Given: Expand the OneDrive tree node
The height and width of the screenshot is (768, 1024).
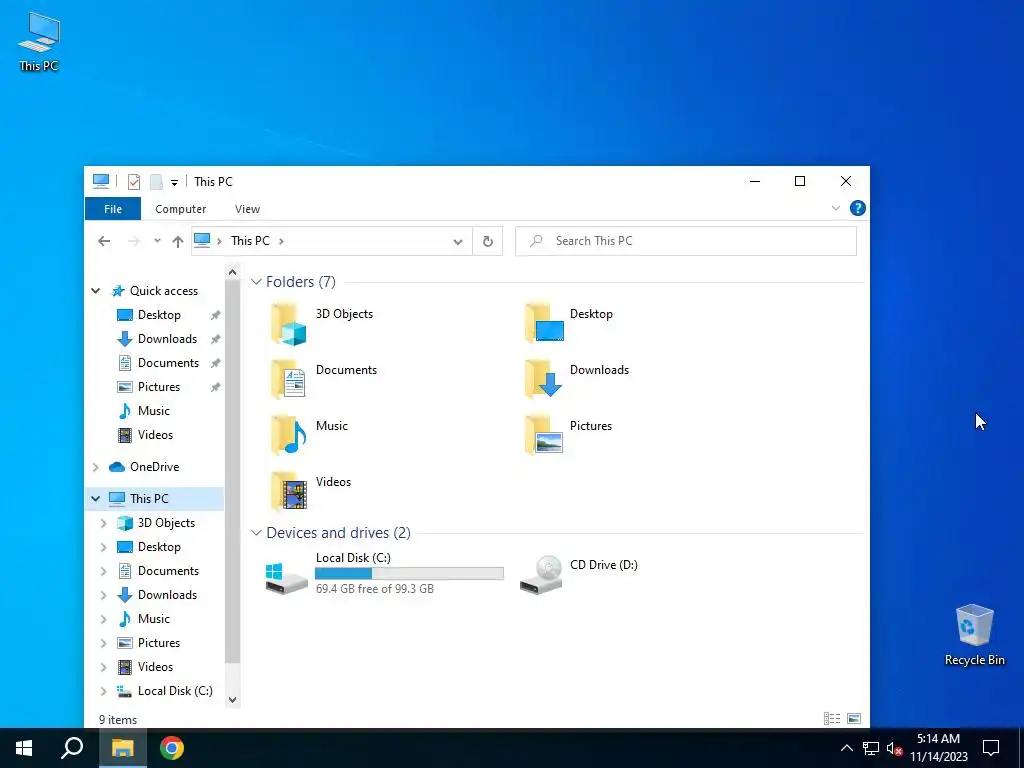Looking at the screenshot, I should pyautogui.click(x=96, y=467).
